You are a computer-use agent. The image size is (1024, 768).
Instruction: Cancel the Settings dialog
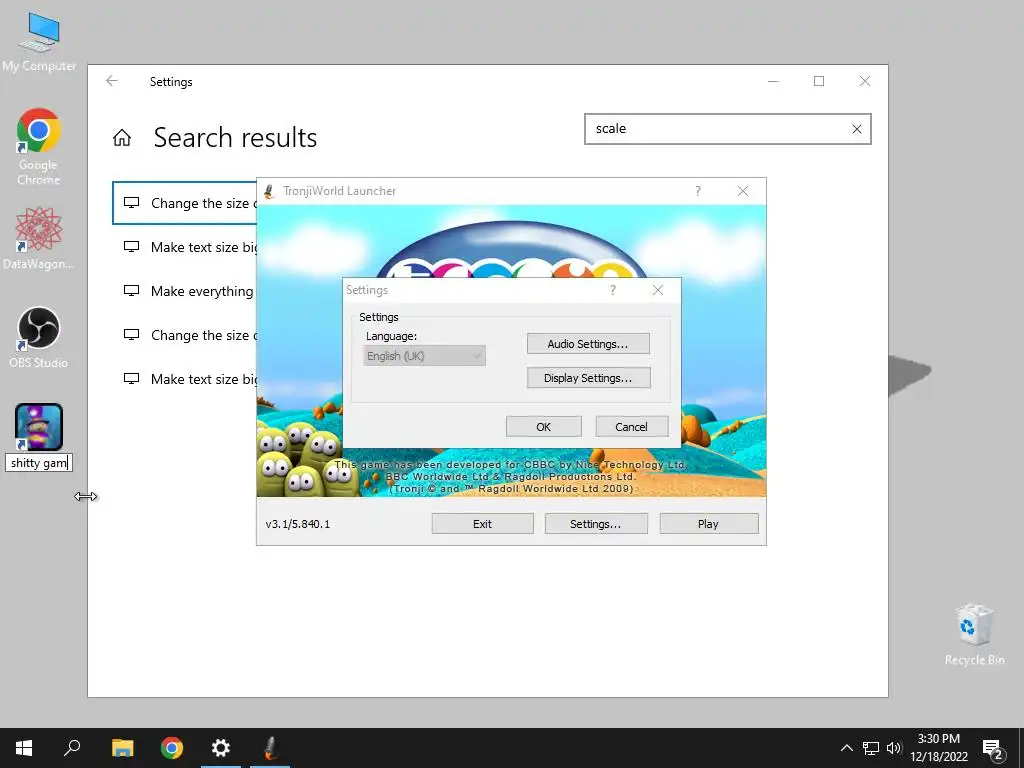[632, 426]
